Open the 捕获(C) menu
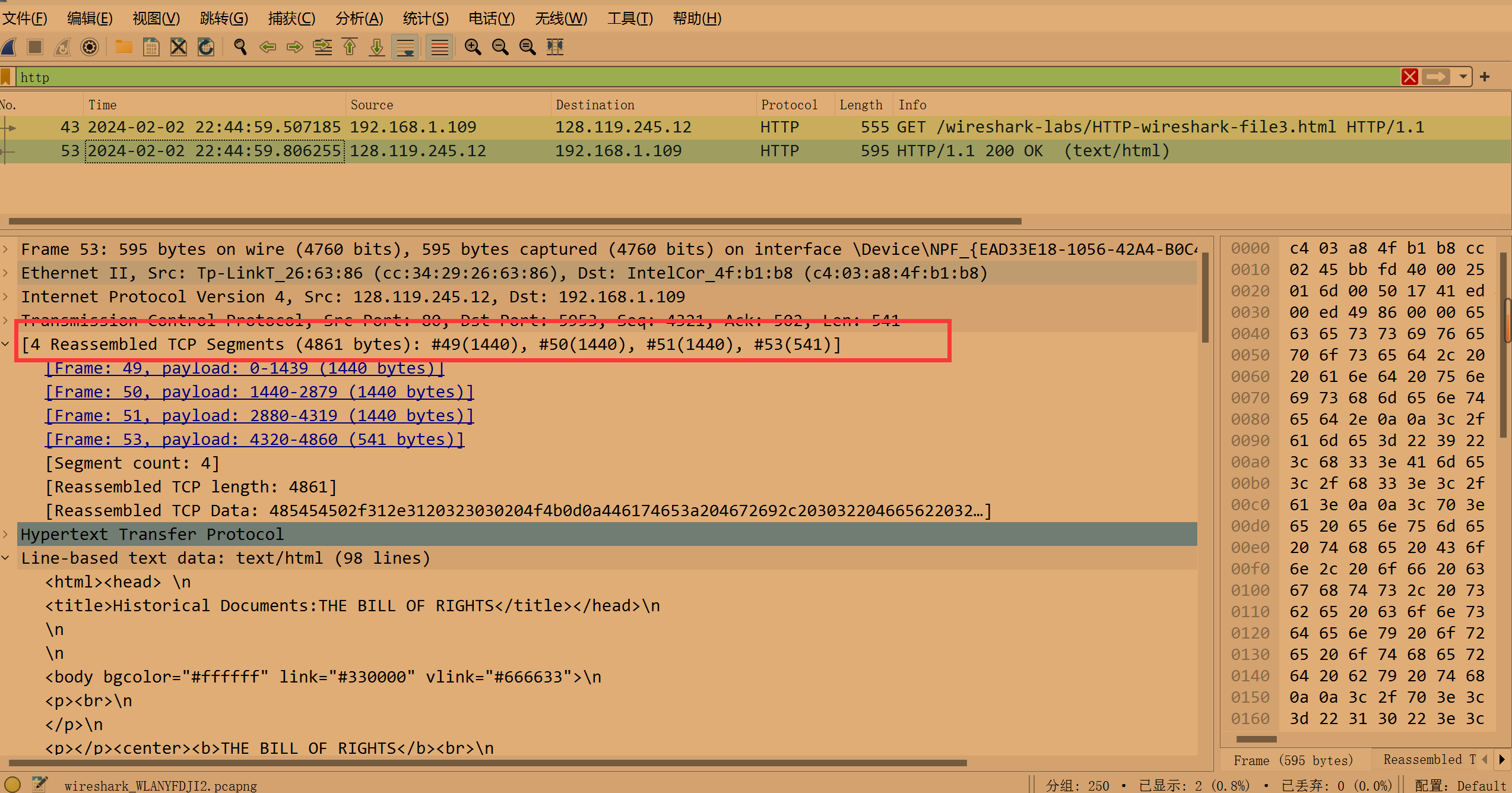 click(x=291, y=18)
